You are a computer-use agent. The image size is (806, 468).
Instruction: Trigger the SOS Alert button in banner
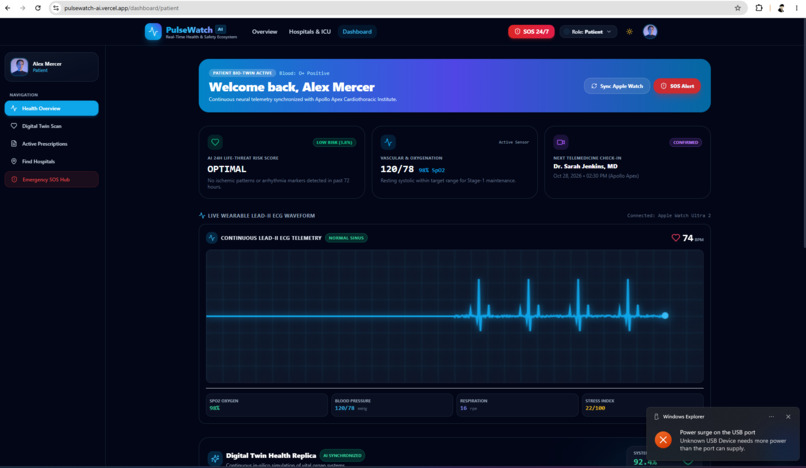[677, 86]
